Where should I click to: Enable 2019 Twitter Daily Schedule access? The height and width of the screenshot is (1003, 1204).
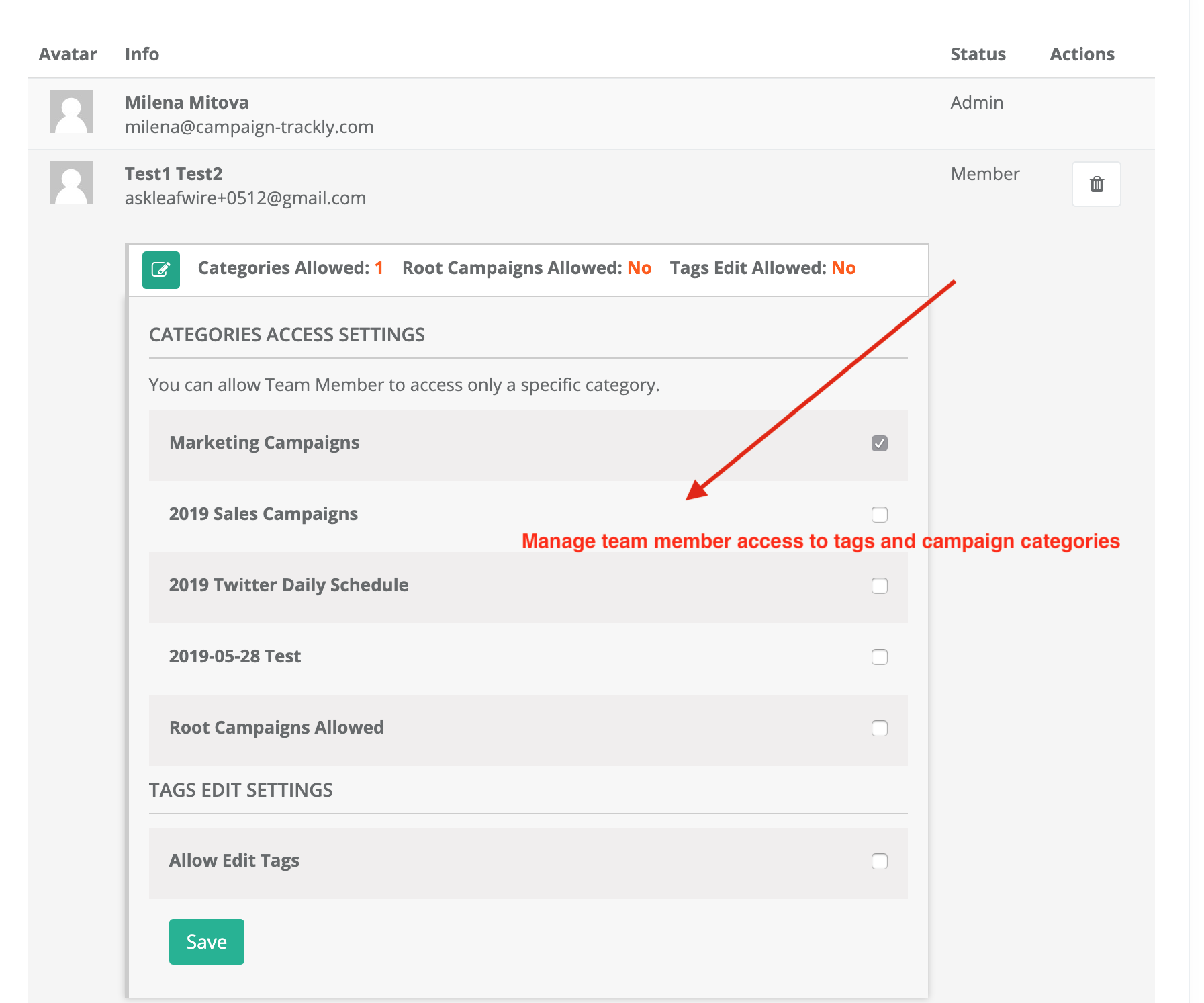(x=880, y=586)
